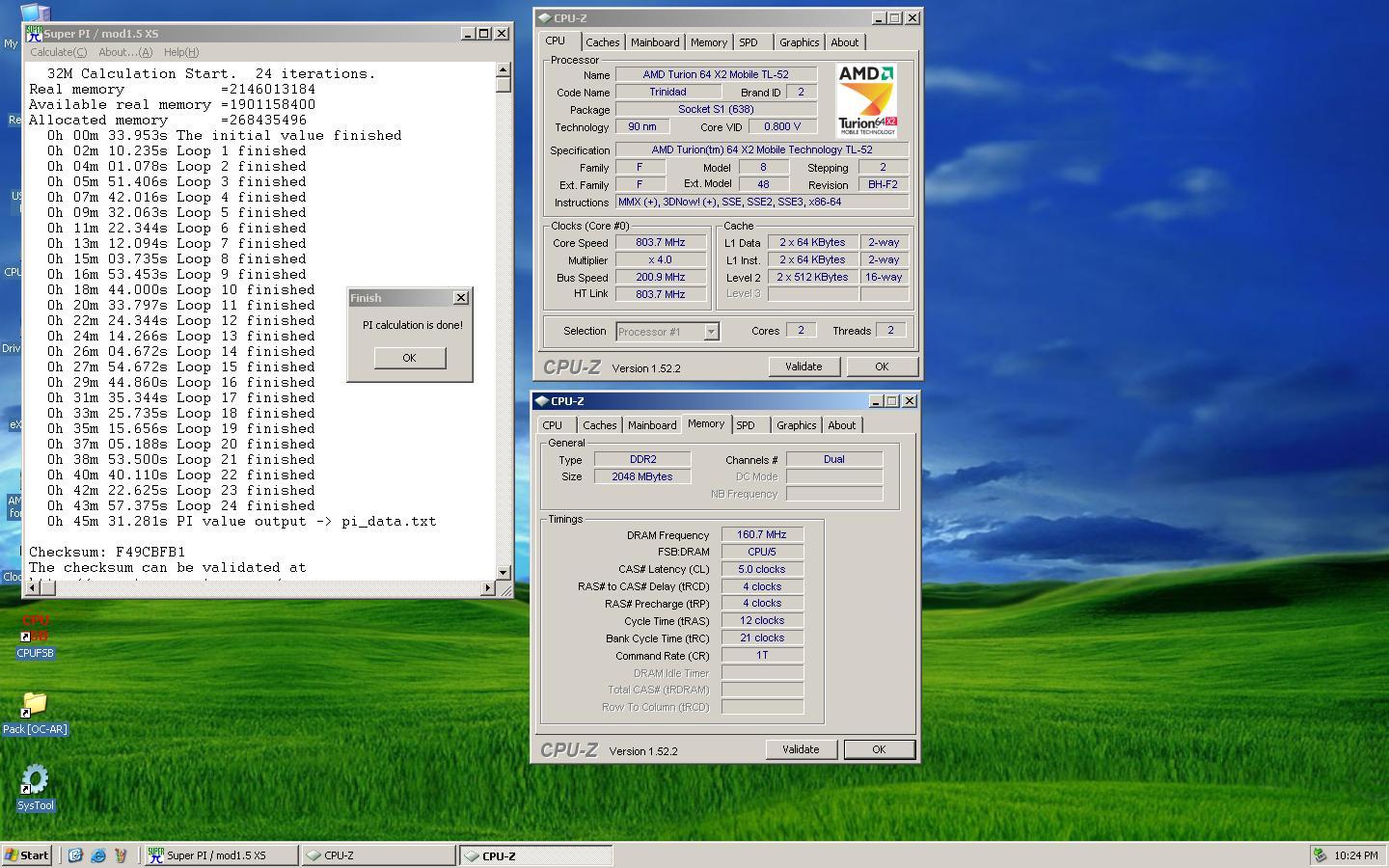Open the CPUFSB desktop shortcut
The height and width of the screenshot is (868, 1389).
[35, 637]
